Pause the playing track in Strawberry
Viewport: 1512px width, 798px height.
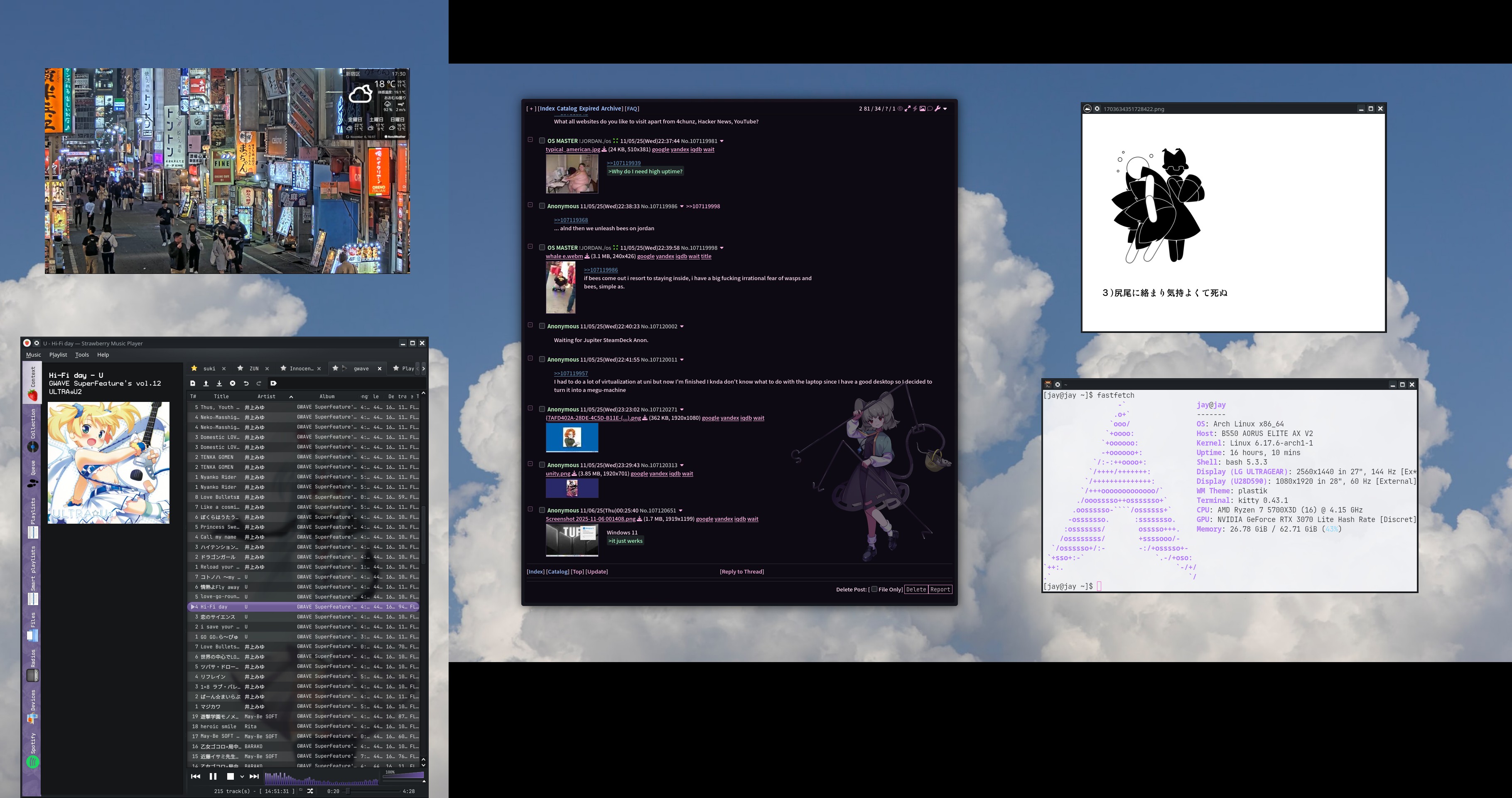coord(213,776)
